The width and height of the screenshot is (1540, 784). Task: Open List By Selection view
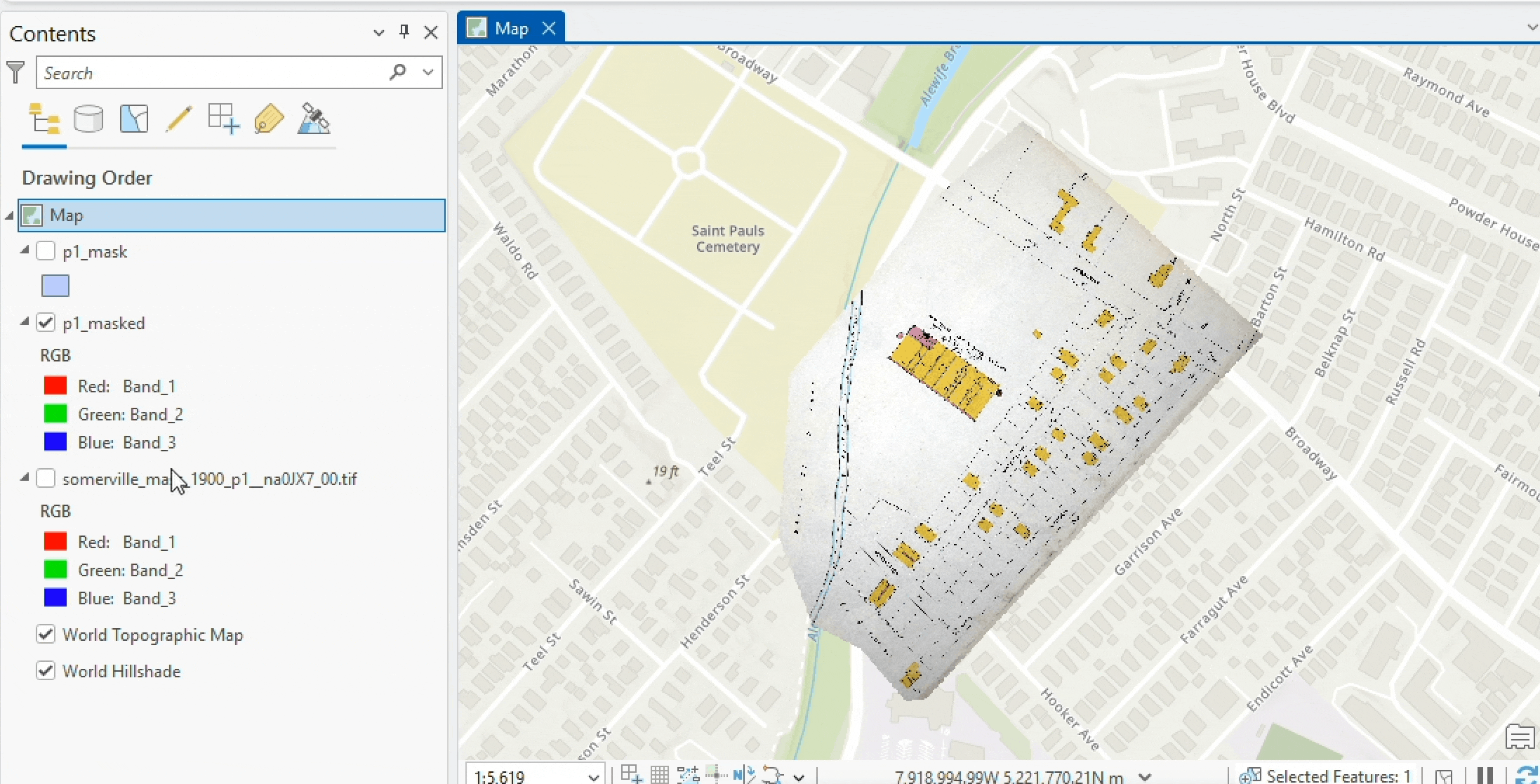click(133, 119)
